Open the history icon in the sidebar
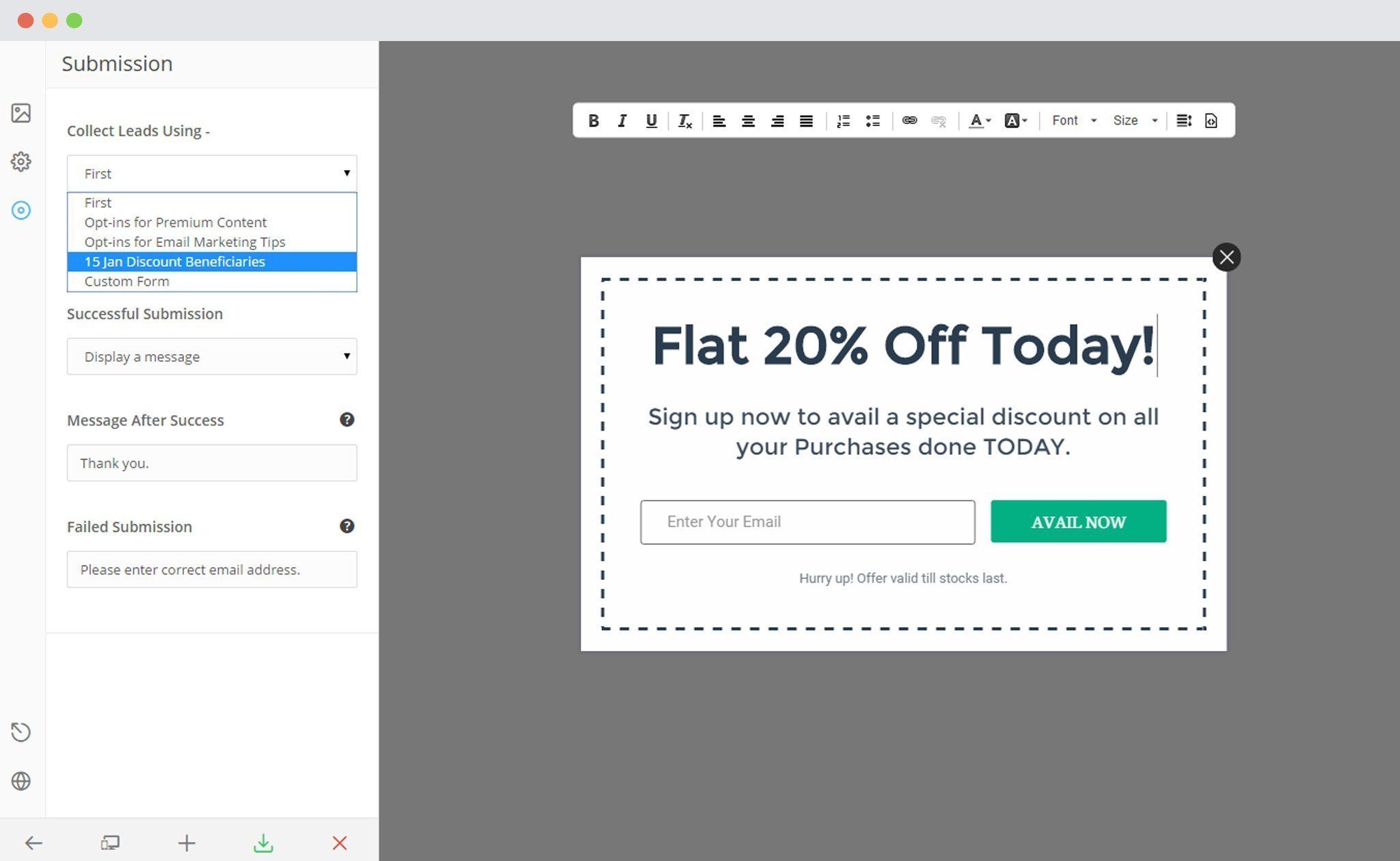This screenshot has width=1400, height=861. tap(21, 732)
